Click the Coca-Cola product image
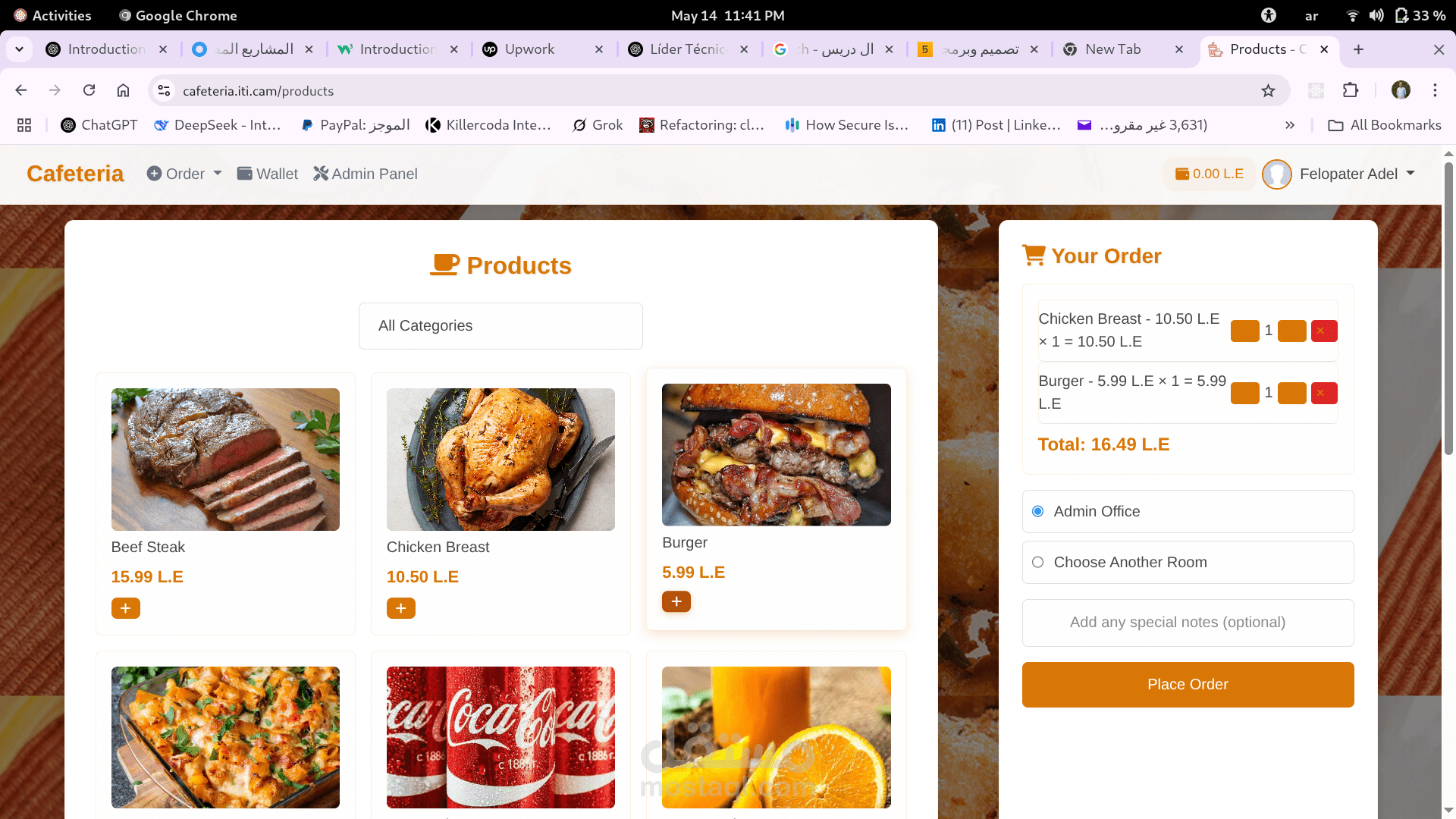This screenshot has height=819, width=1456. [500, 737]
